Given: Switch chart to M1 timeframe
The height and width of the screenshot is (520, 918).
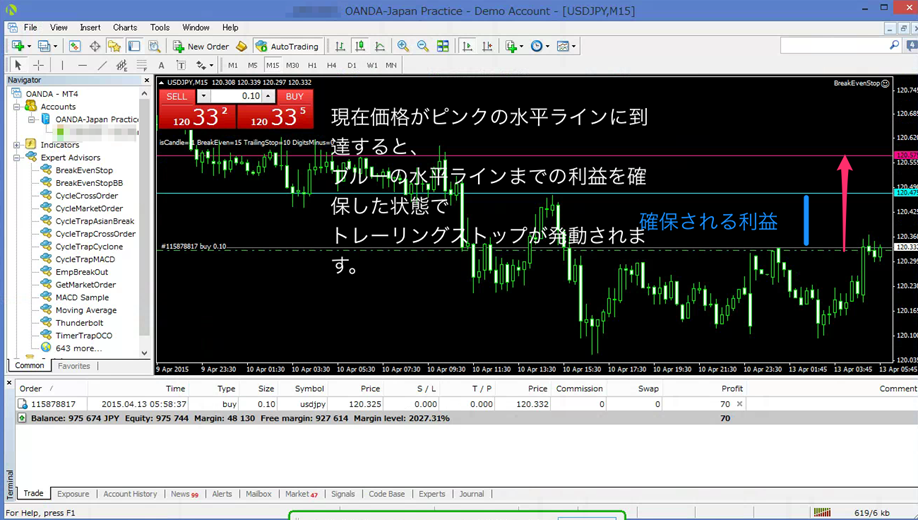Looking at the screenshot, I should [233, 65].
